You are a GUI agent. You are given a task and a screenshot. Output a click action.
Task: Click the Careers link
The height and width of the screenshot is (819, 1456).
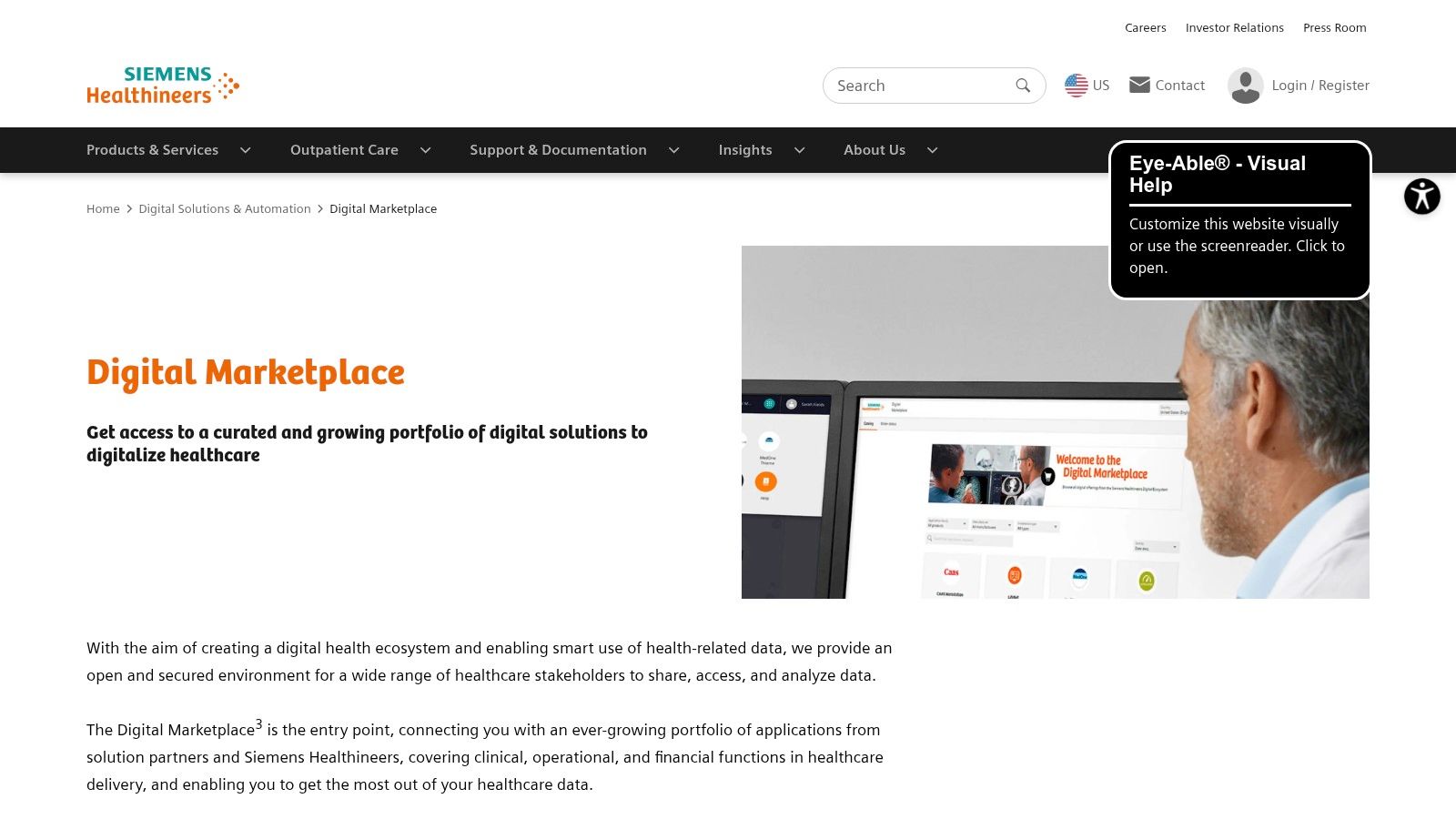click(1145, 27)
